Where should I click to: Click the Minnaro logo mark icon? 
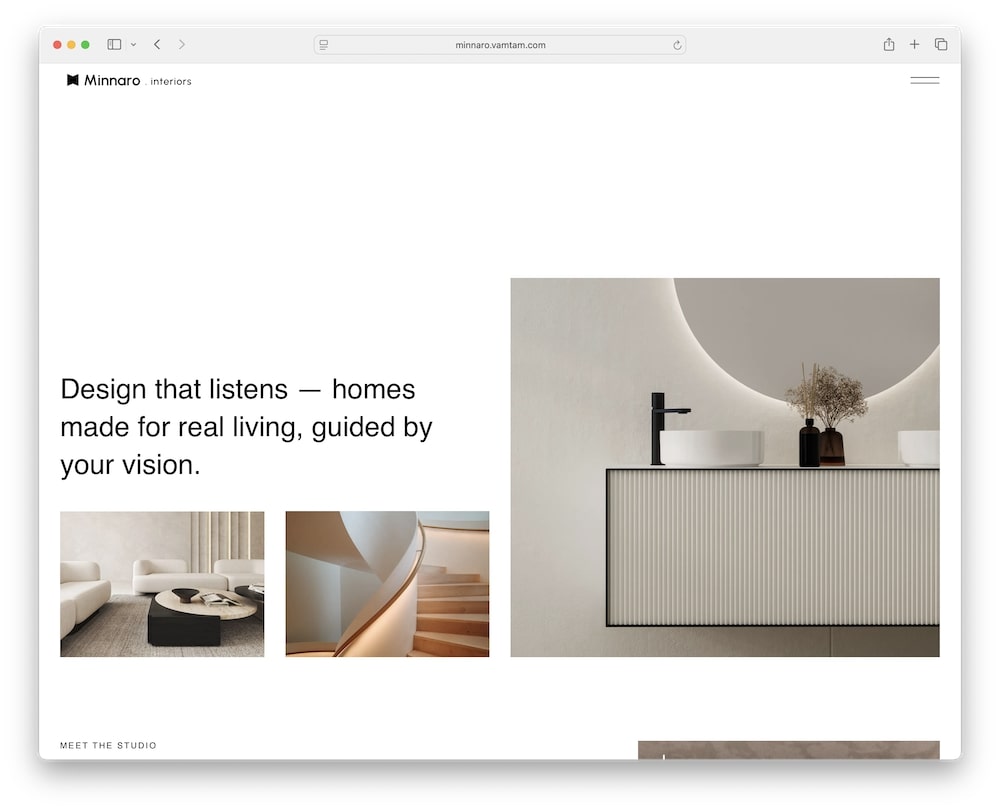click(73, 80)
